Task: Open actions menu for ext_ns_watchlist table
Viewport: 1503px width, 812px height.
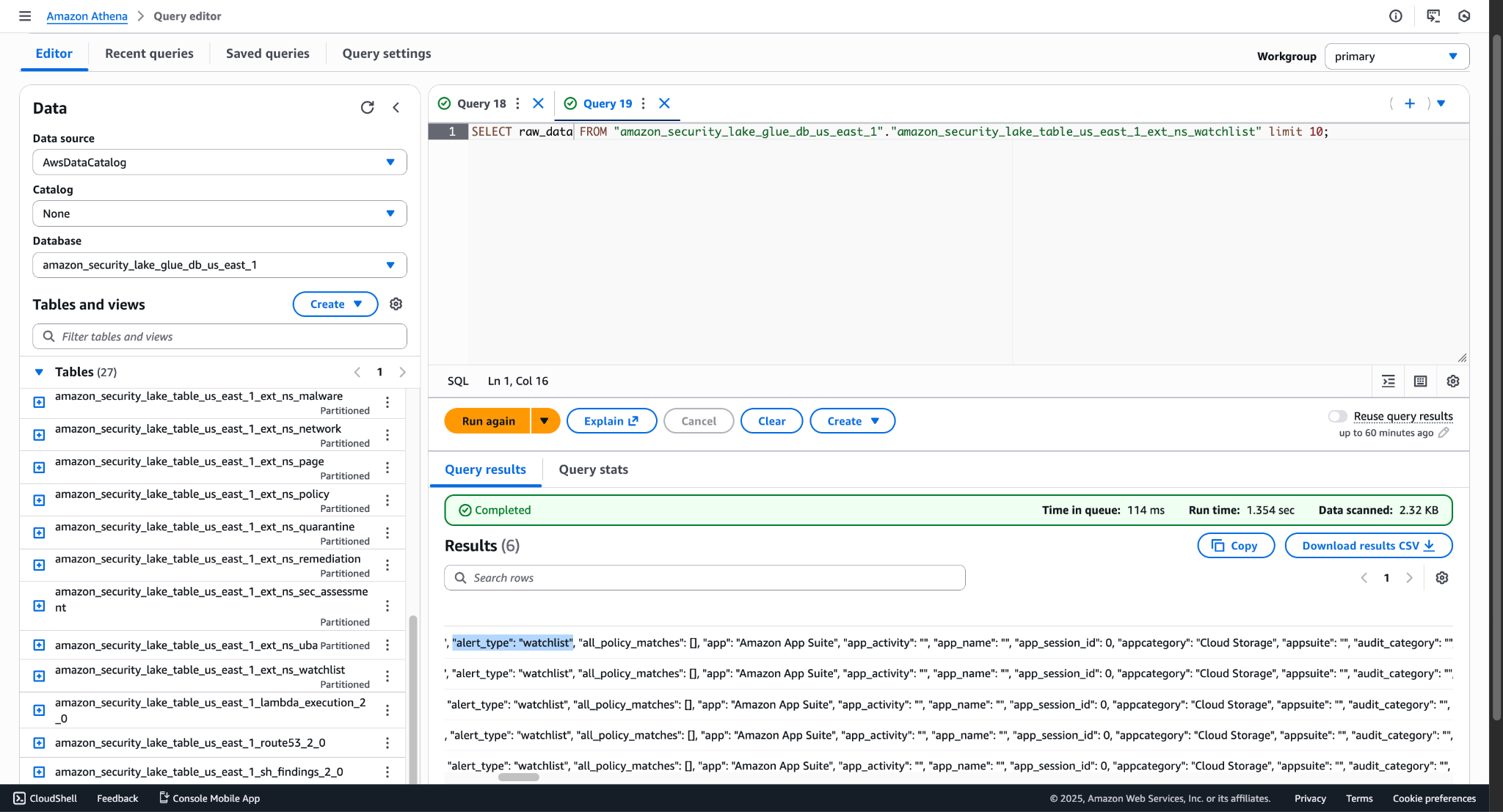Action: click(387, 676)
